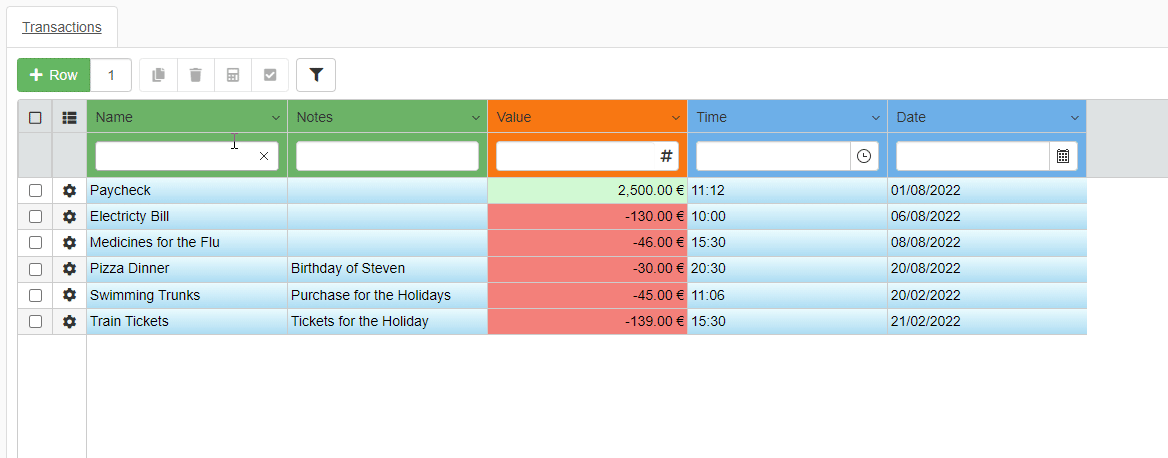Viewport: 1168px width, 458px height.
Task: Click the gear icon for Paycheck row
Action: coord(69,190)
